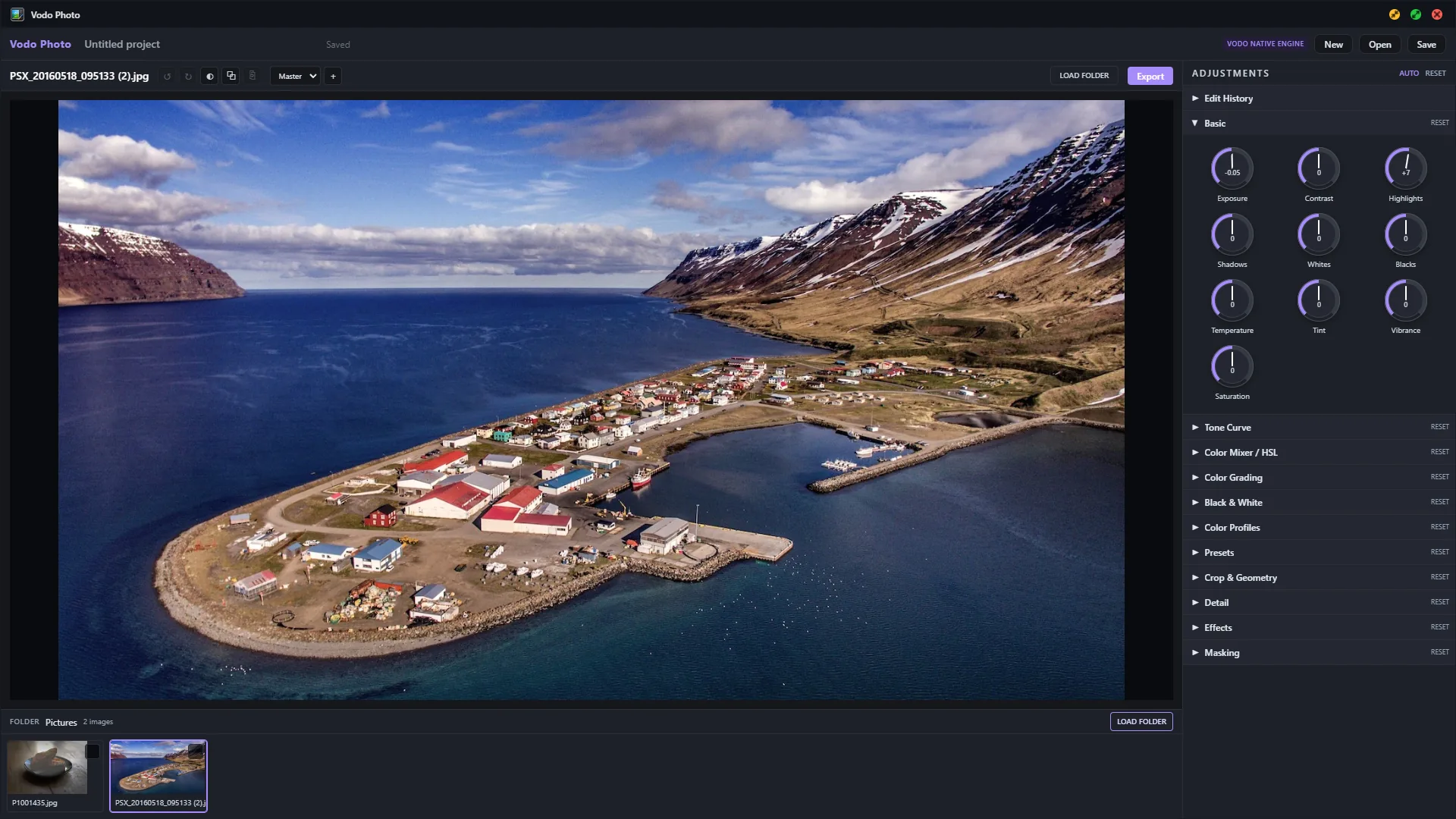
Task: Open the Master version dropdown
Action: tap(296, 76)
